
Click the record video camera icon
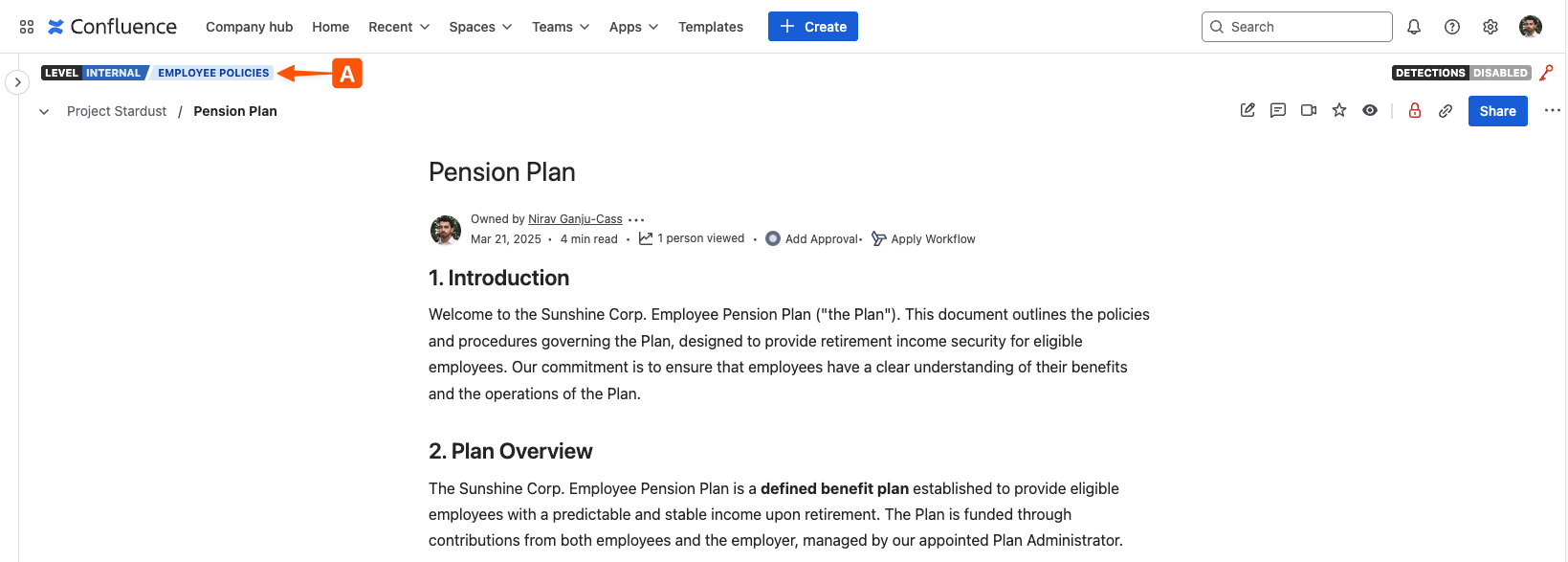click(1309, 111)
